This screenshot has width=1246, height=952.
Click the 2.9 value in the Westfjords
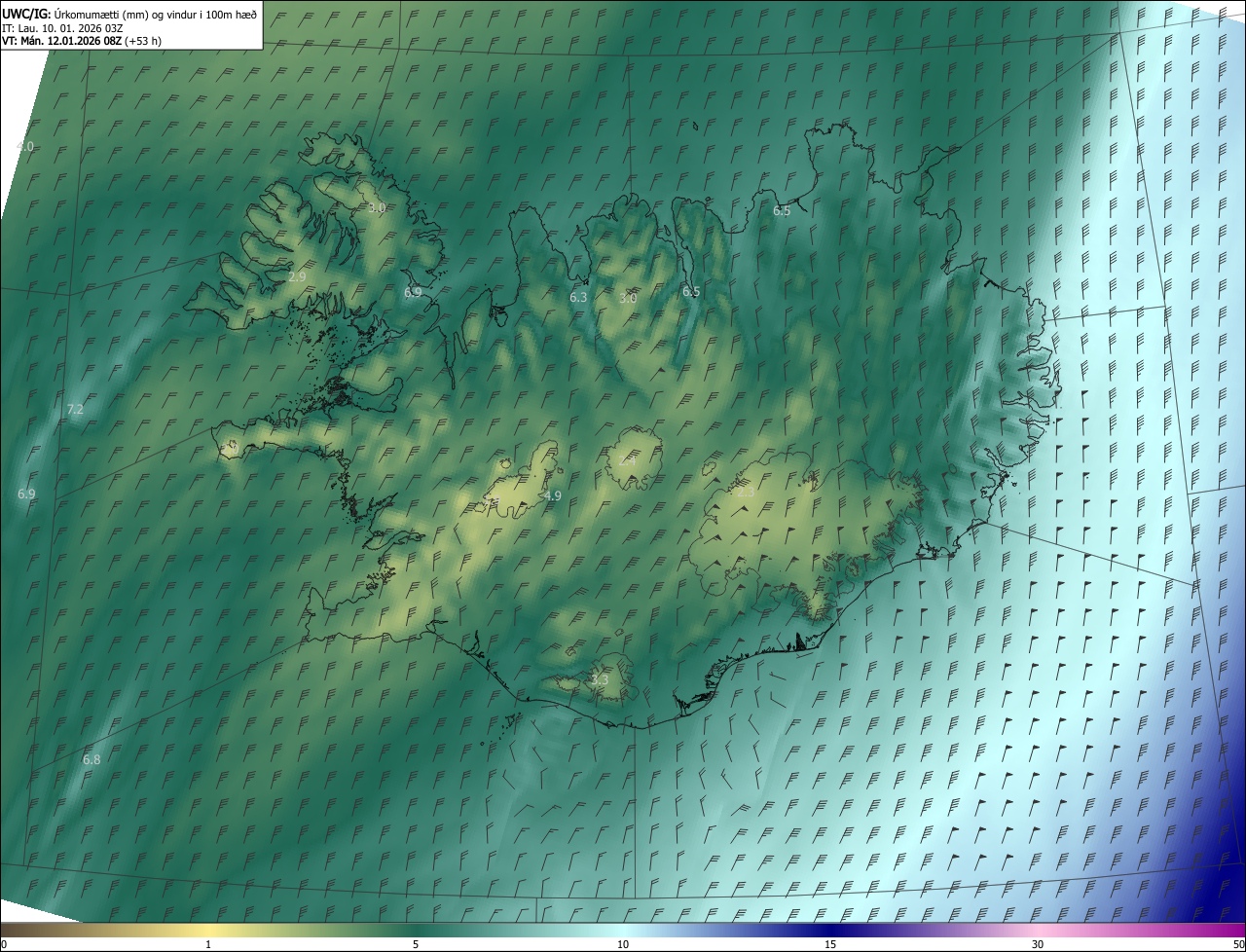click(x=298, y=277)
